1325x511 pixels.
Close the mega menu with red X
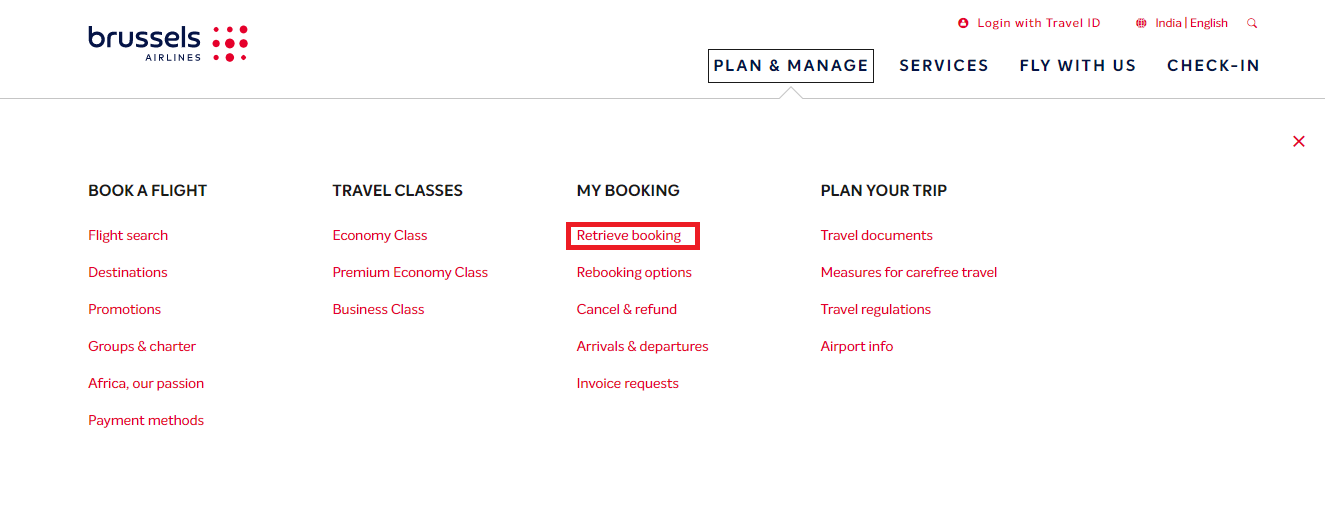point(1299,142)
